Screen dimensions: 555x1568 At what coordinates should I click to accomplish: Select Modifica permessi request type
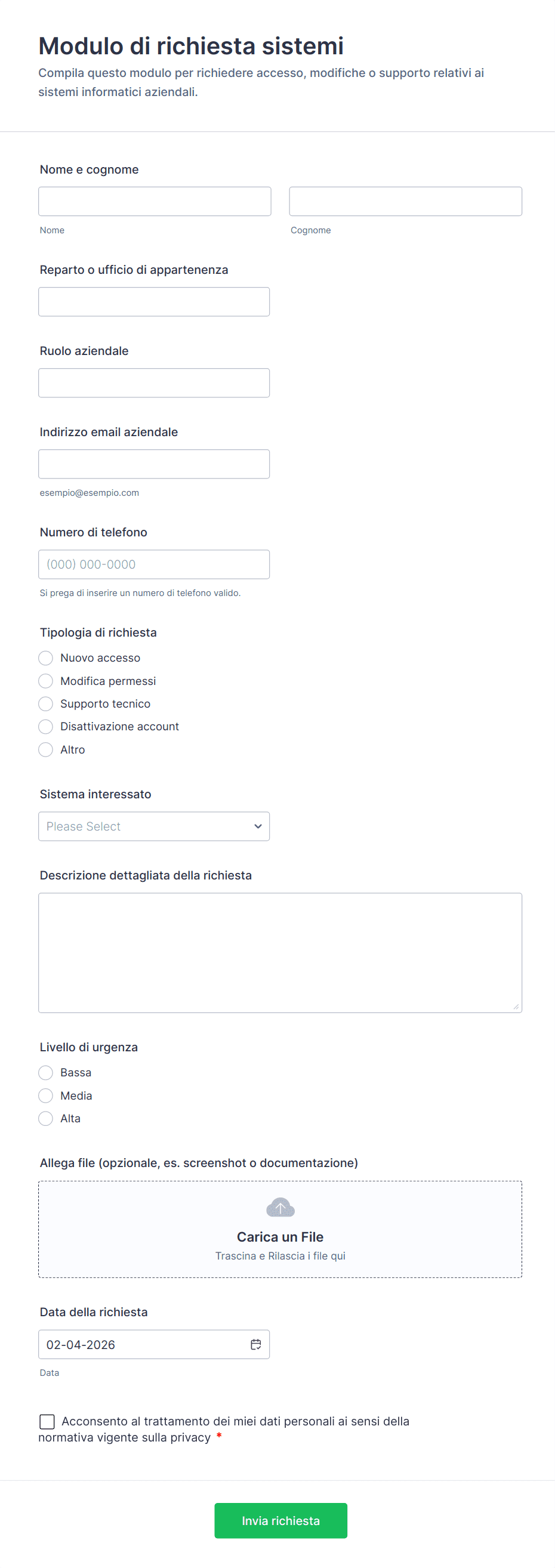45,681
